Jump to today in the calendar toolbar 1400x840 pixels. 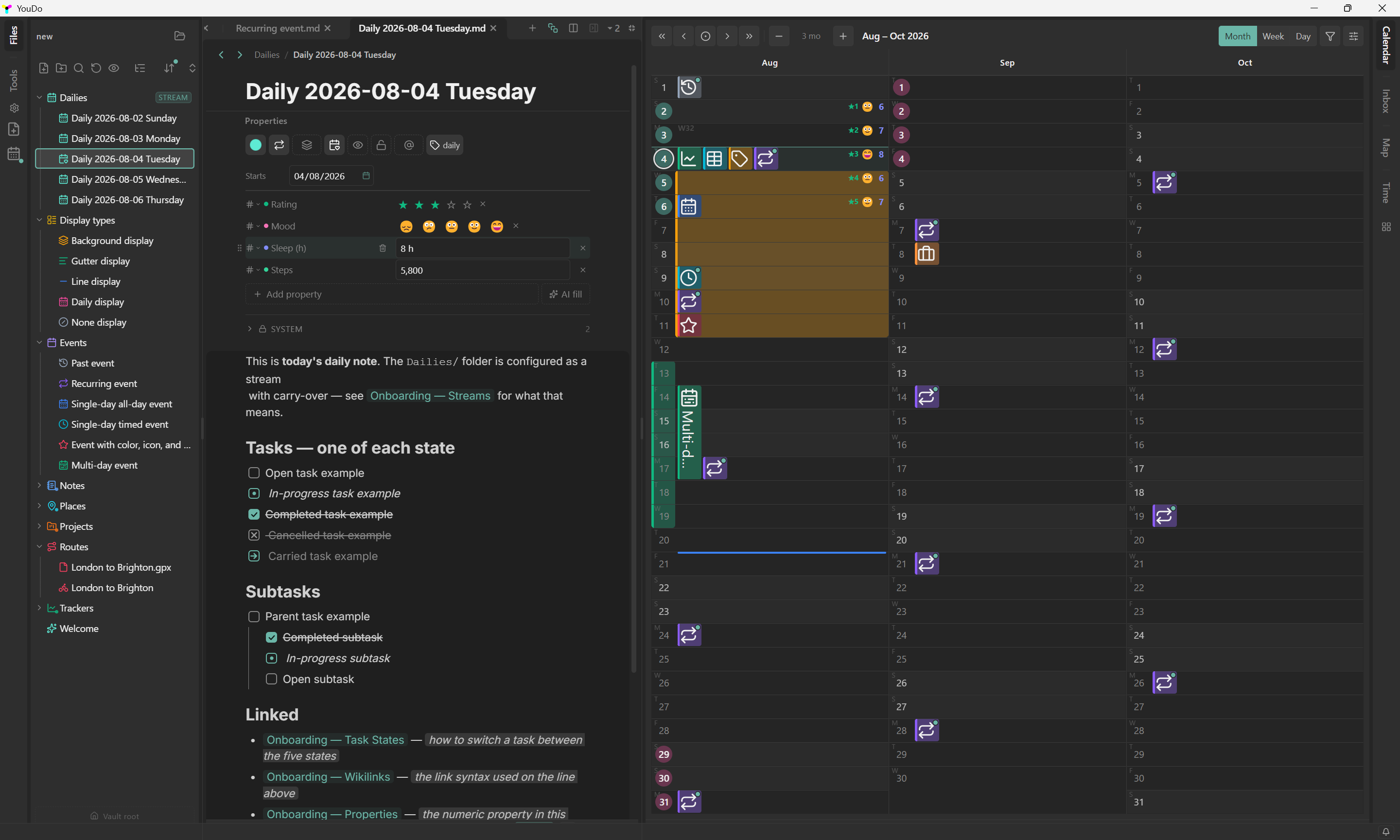[705, 36]
